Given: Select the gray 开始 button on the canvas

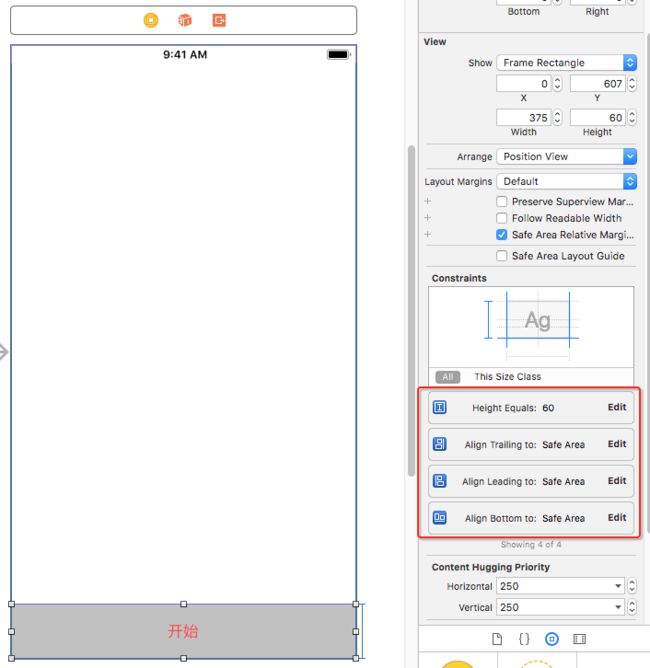Looking at the screenshot, I should click(184, 631).
